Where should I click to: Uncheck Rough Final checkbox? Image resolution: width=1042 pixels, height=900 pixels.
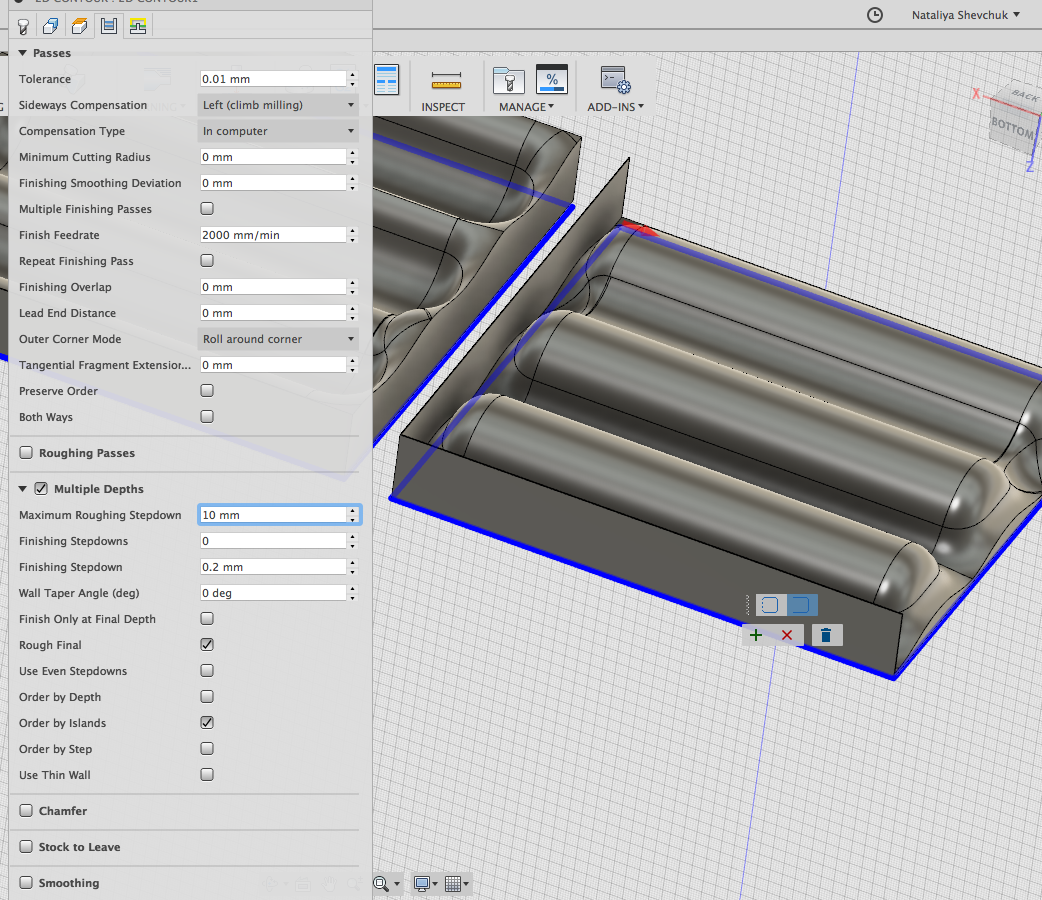207,645
